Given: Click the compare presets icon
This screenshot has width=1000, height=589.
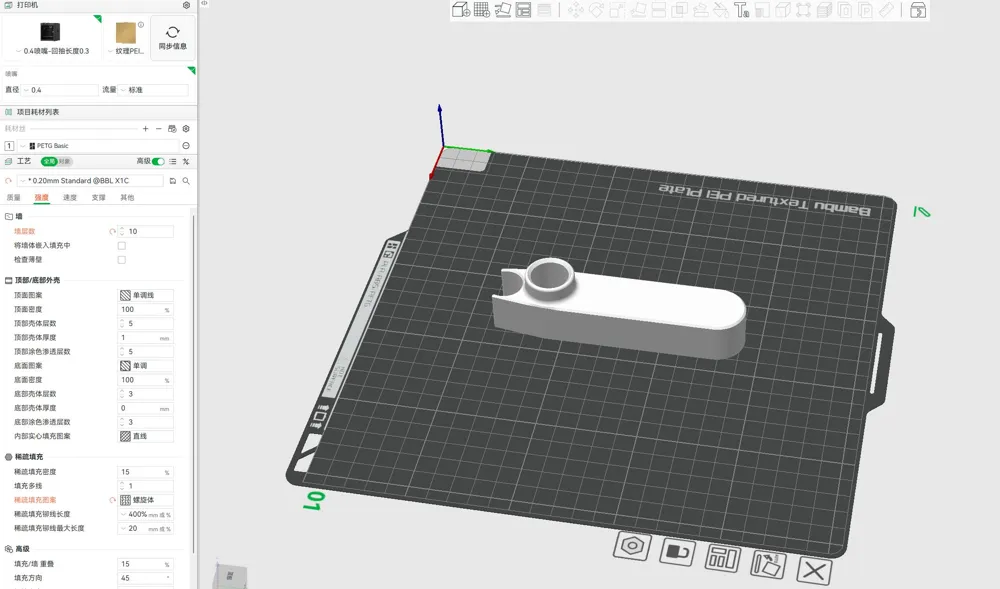Looking at the screenshot, I should (x=186, y=162).
